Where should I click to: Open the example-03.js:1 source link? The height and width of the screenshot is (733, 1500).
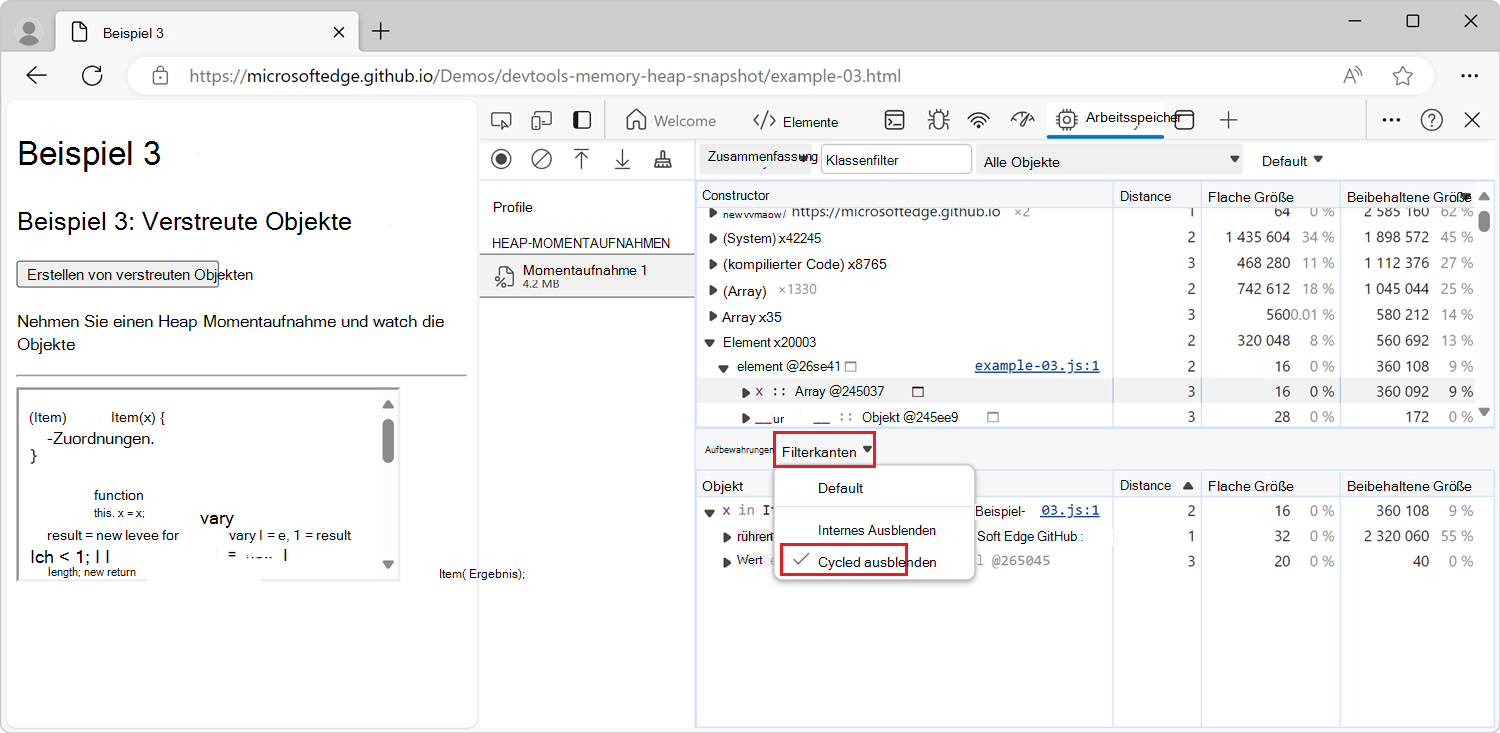point(1037,366)
